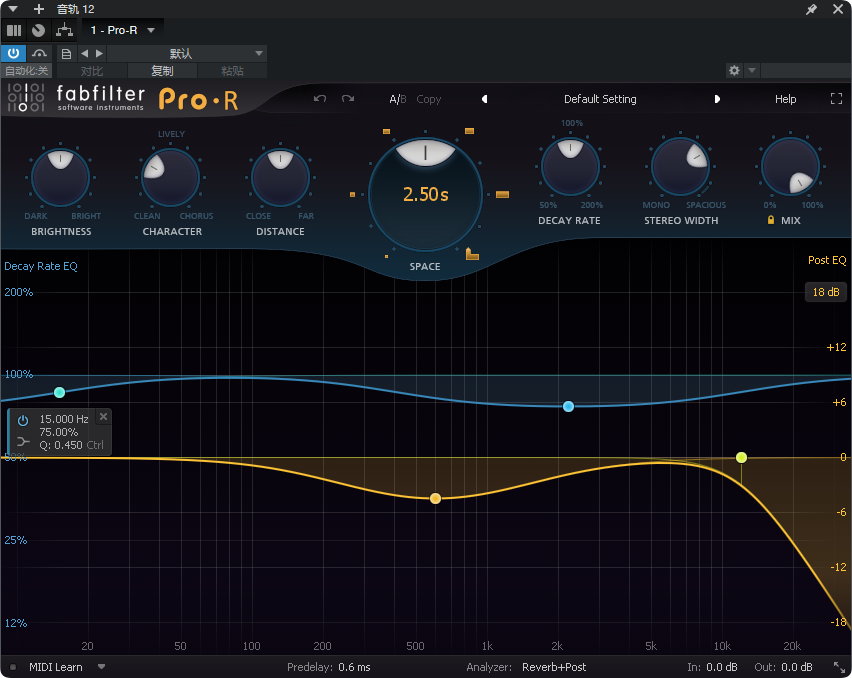Toggle the Mix lock padlock icon
The width and height of the screenshot is (852, 678).
click(770, 219)
